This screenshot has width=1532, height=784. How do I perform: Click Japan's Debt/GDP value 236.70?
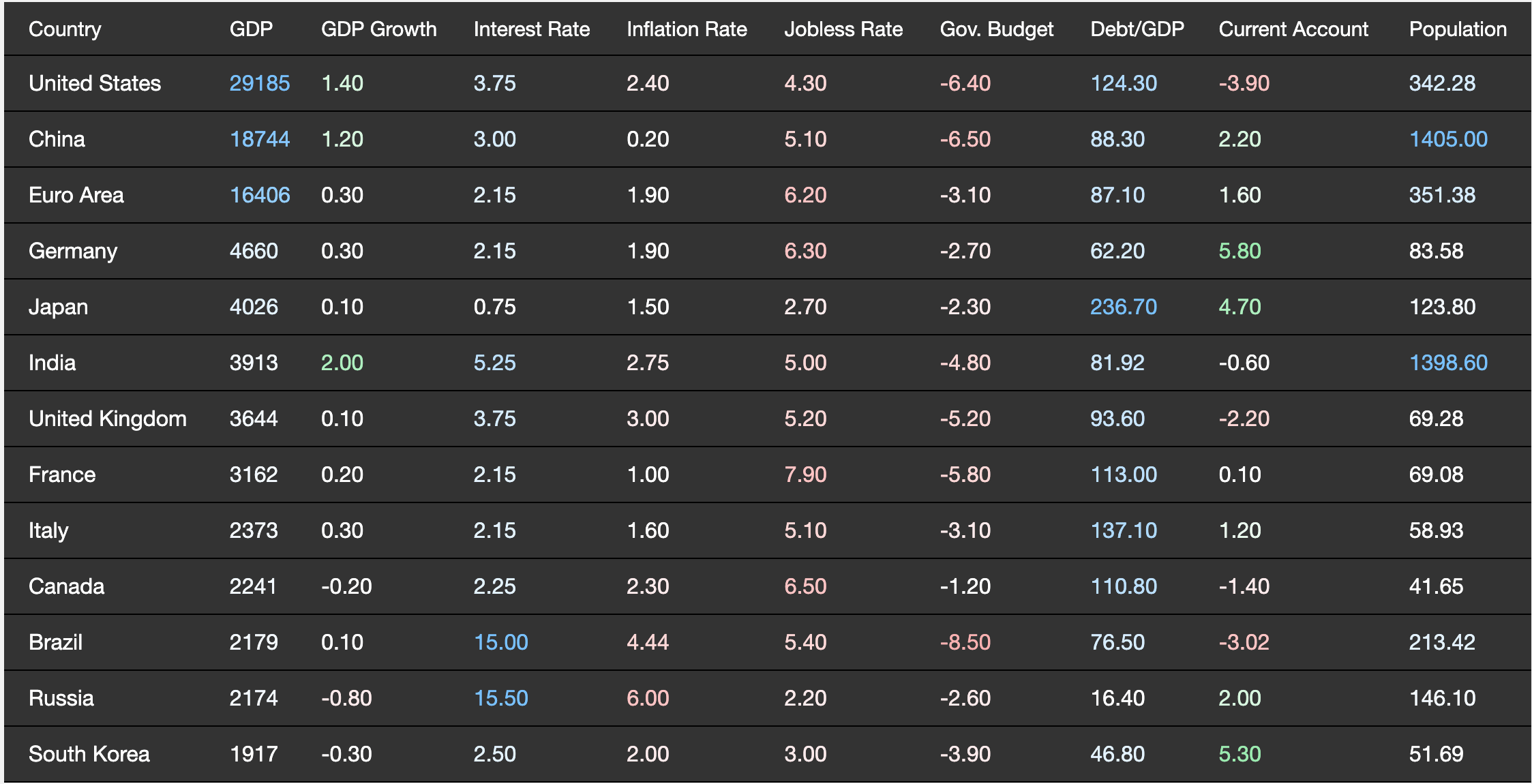pyautogui.click(x=1124, y=307)
